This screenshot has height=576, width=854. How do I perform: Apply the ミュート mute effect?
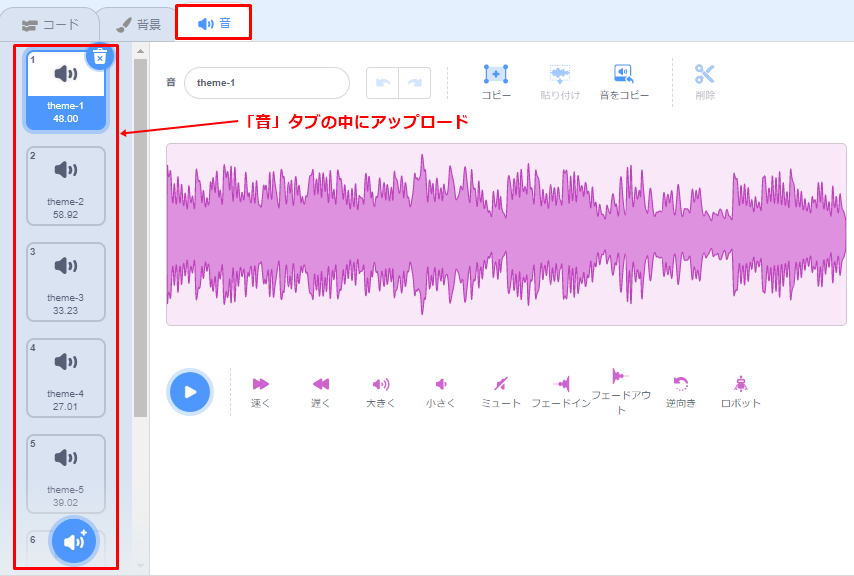tap(501, 392)
